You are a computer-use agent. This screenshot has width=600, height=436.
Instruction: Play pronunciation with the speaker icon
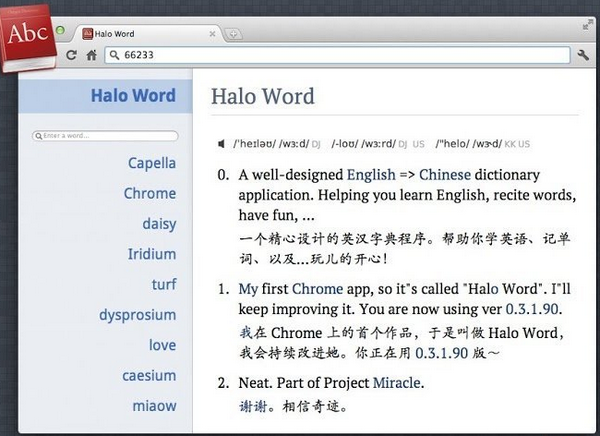pos(221,144)
